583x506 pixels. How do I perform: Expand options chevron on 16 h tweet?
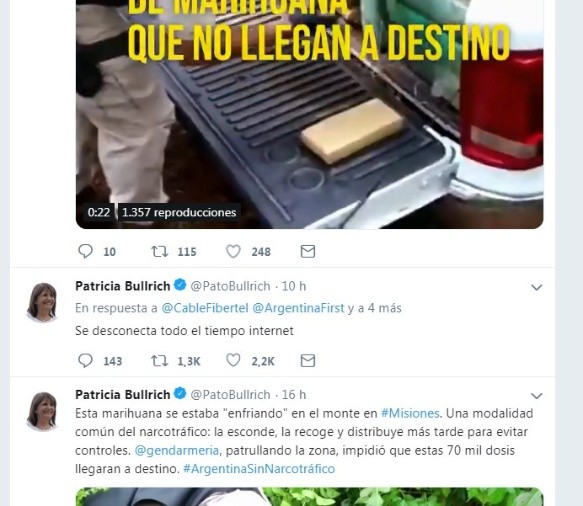point(537,396)
